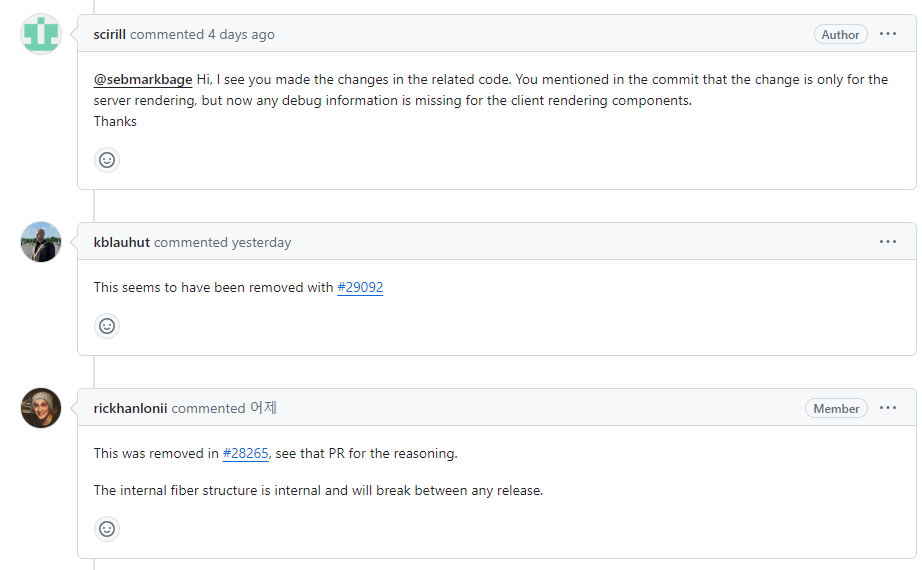Click the Author badge label
Screen dimensions: 922x570
[x=840, y=35]
